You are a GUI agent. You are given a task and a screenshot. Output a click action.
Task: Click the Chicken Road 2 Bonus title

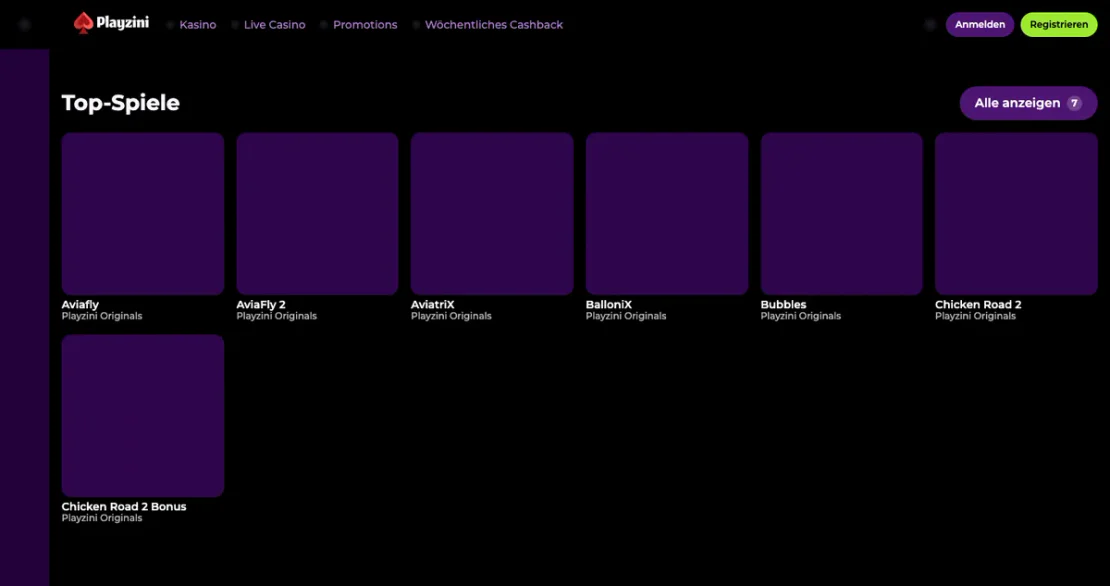point(124,507)
